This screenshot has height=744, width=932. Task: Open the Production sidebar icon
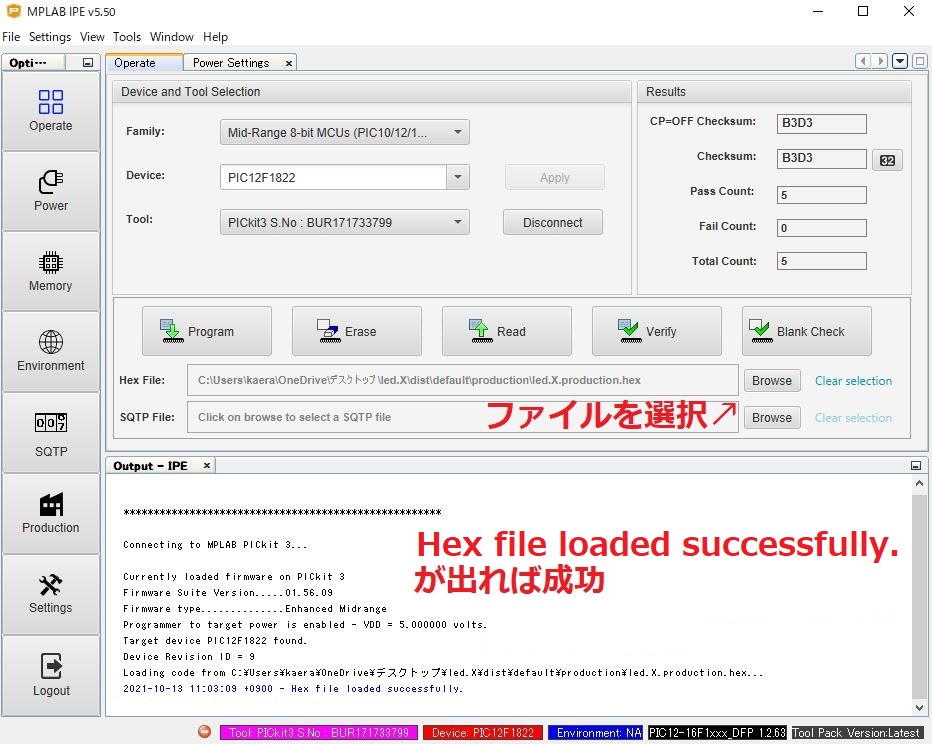coord(51,514)
